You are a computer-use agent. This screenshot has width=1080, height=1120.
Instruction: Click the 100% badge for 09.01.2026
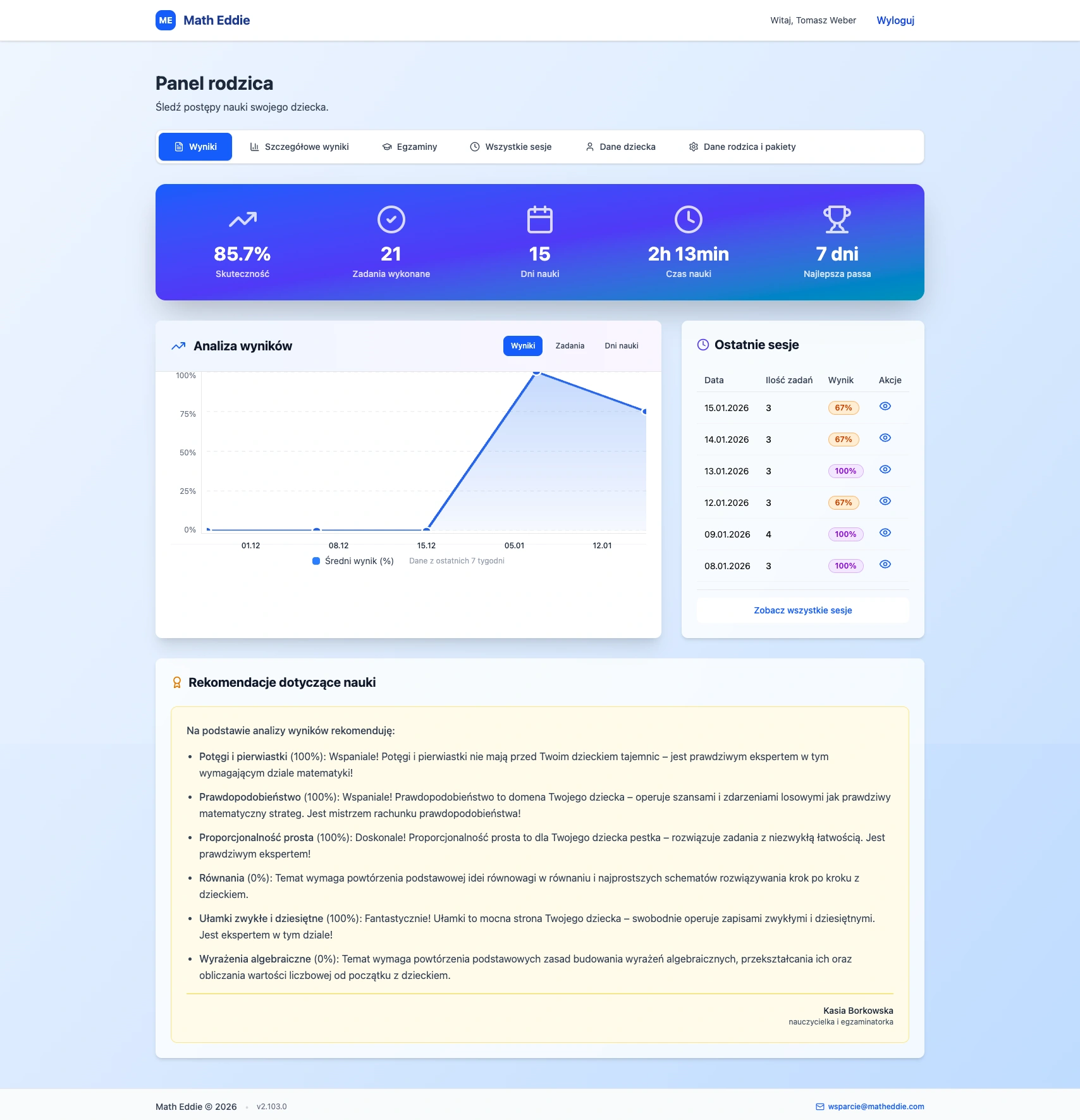845,534
